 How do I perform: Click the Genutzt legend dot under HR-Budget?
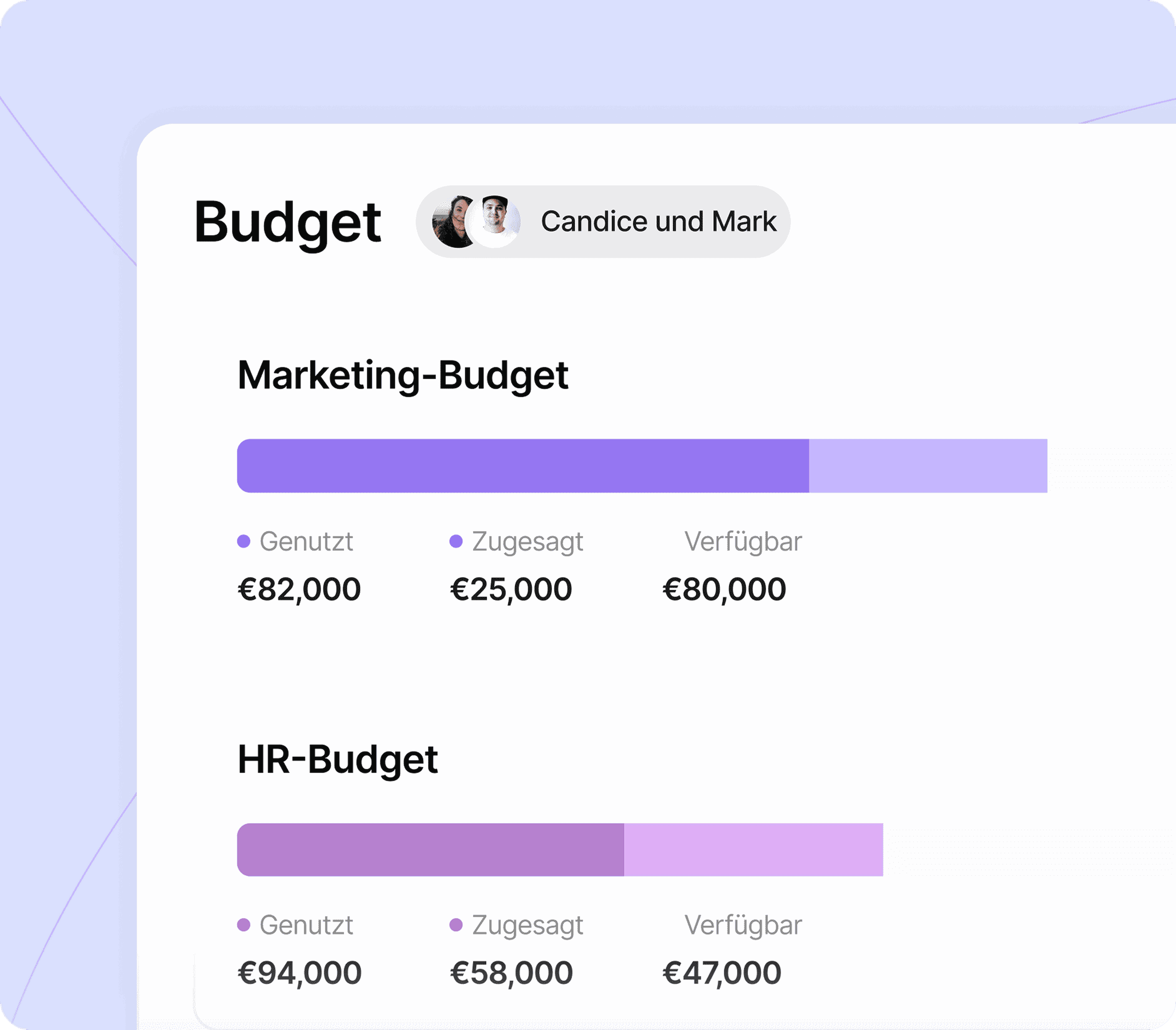[244, 925]
